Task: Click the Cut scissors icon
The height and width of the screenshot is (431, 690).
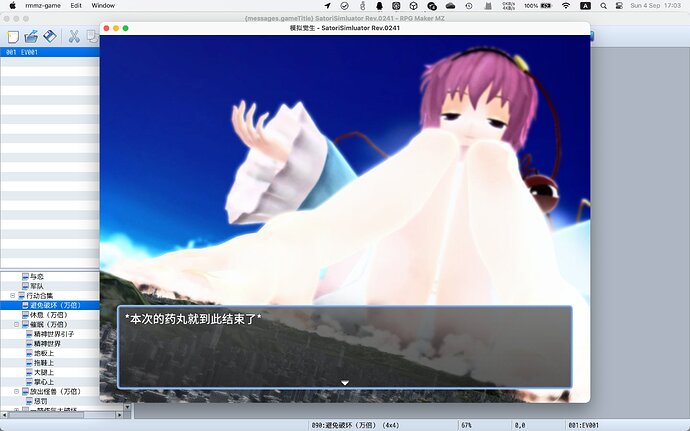Action: [73, 37]
